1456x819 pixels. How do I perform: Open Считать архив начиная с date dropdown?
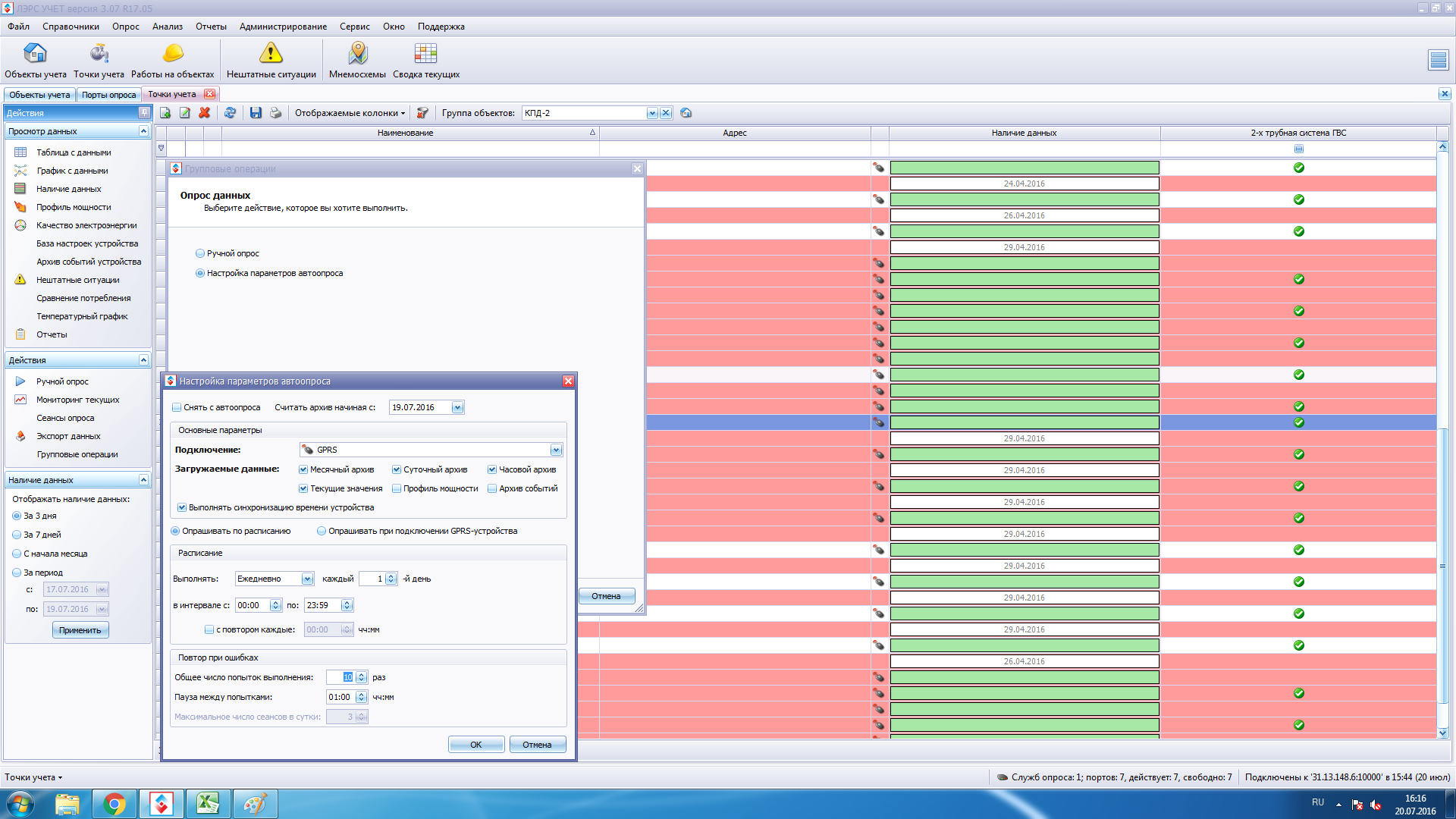[x=457, y=407]
